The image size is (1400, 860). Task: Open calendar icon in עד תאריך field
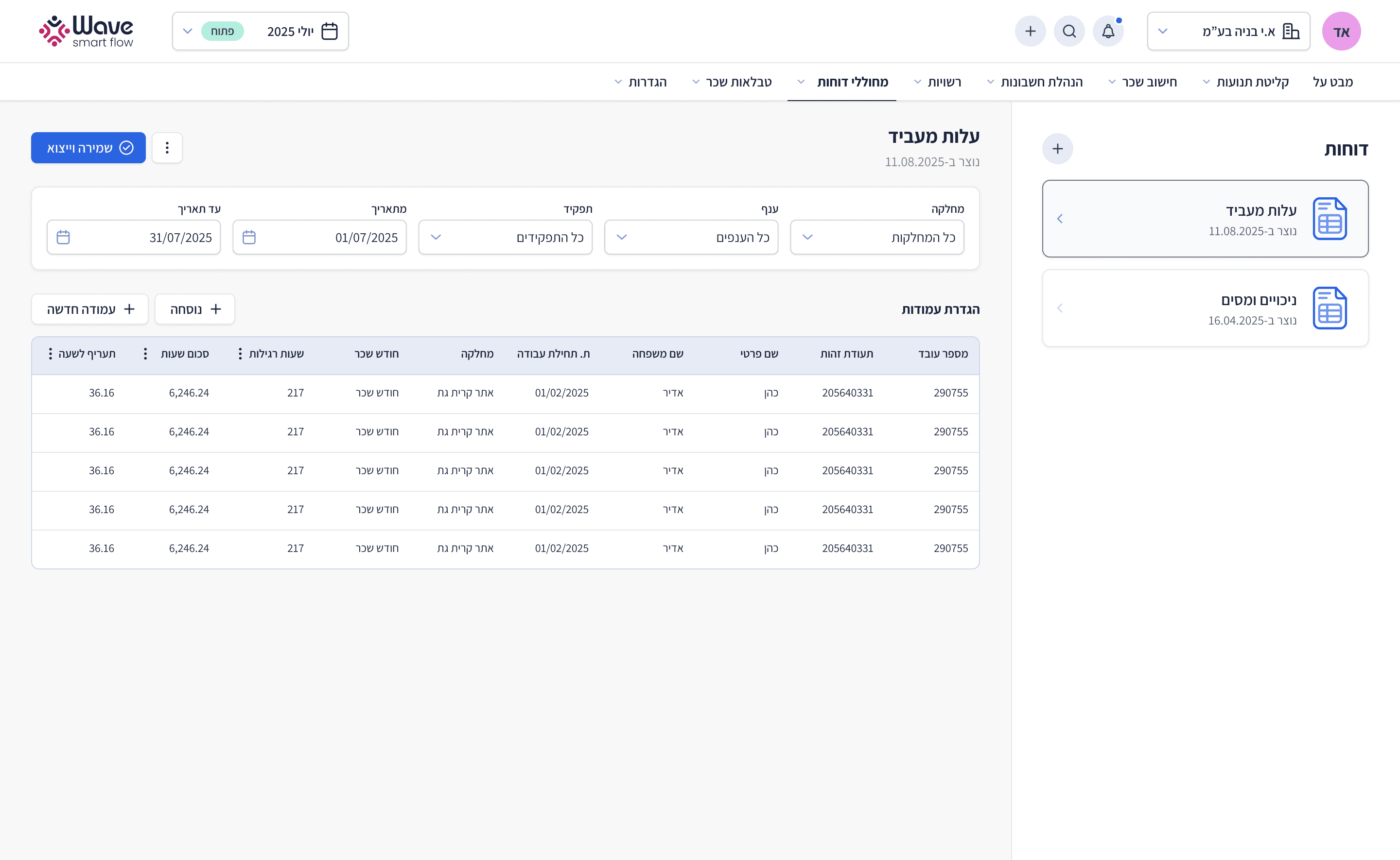pos(63,237)
